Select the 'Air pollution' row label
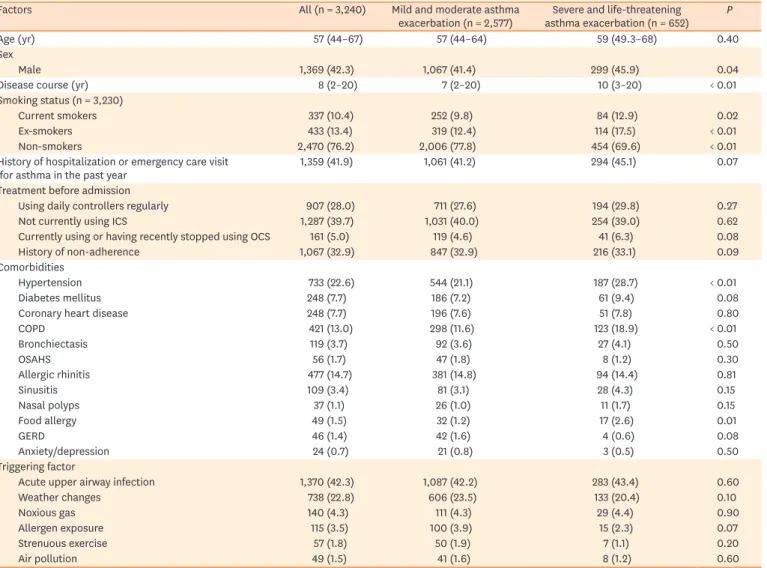The image size is (767, 568). point(47,559)
